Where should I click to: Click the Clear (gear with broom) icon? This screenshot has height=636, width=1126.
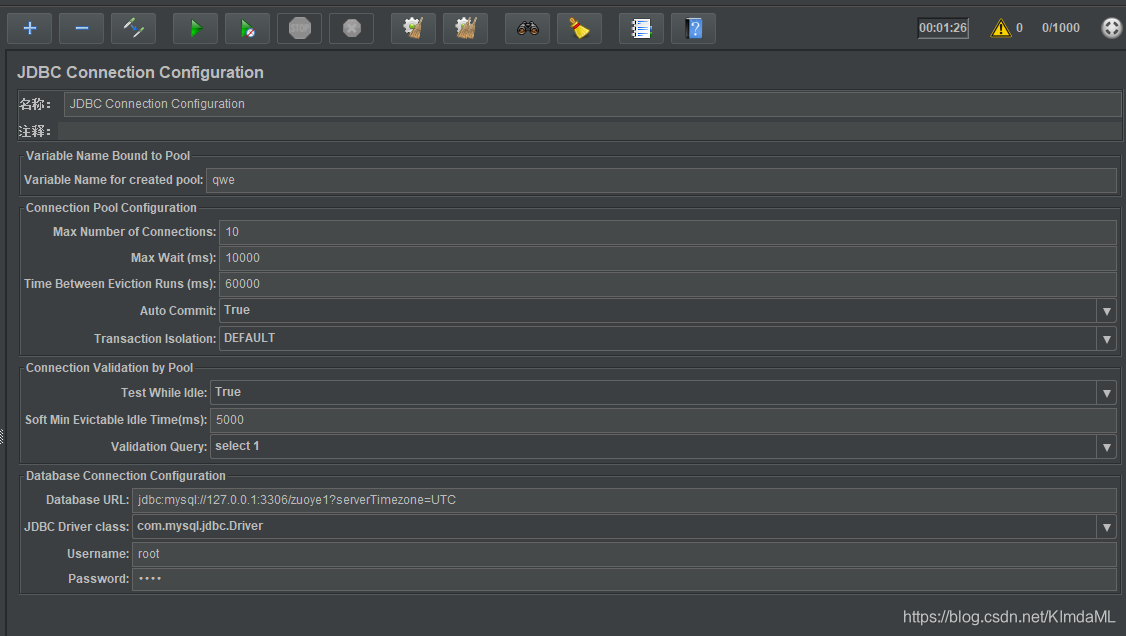click(413, 29)
